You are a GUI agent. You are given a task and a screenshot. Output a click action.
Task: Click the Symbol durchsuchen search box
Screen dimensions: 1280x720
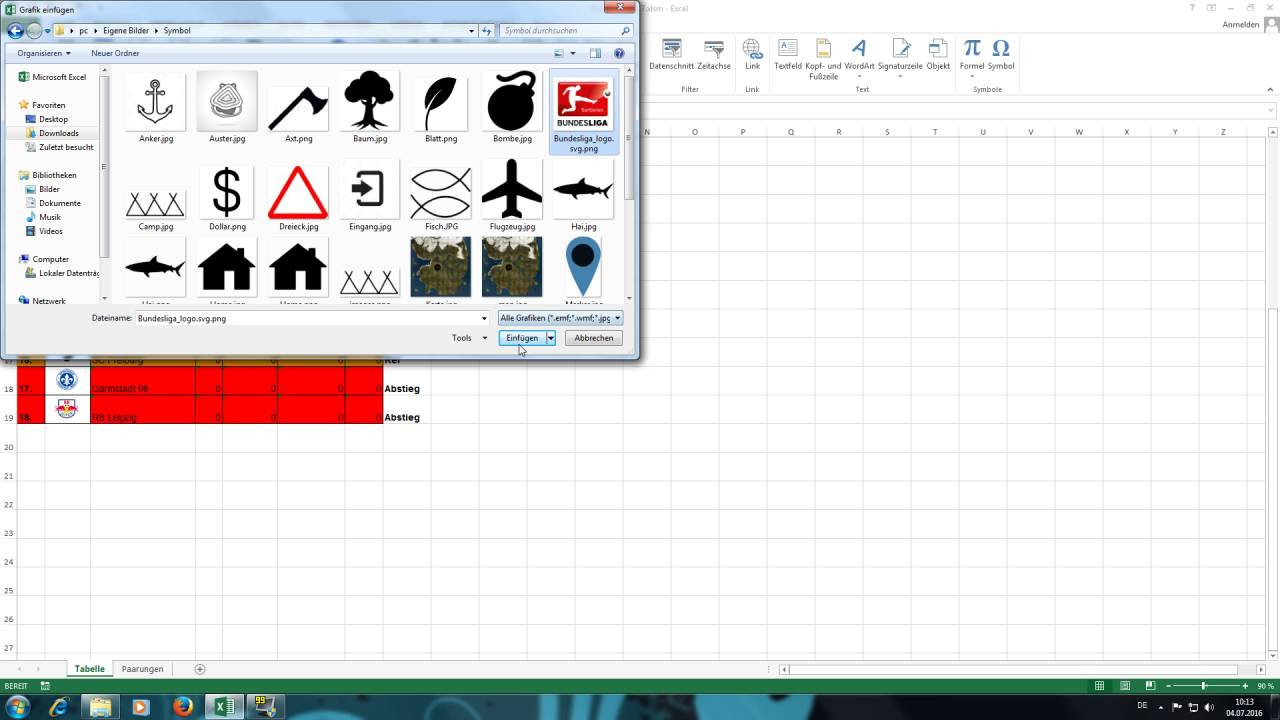[567, 31]
